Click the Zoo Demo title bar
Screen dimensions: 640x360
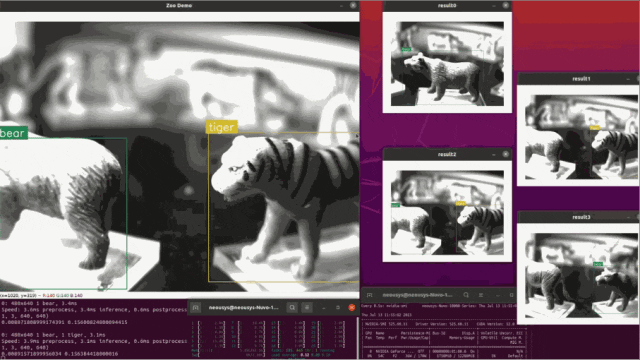[x=180, y=6]
